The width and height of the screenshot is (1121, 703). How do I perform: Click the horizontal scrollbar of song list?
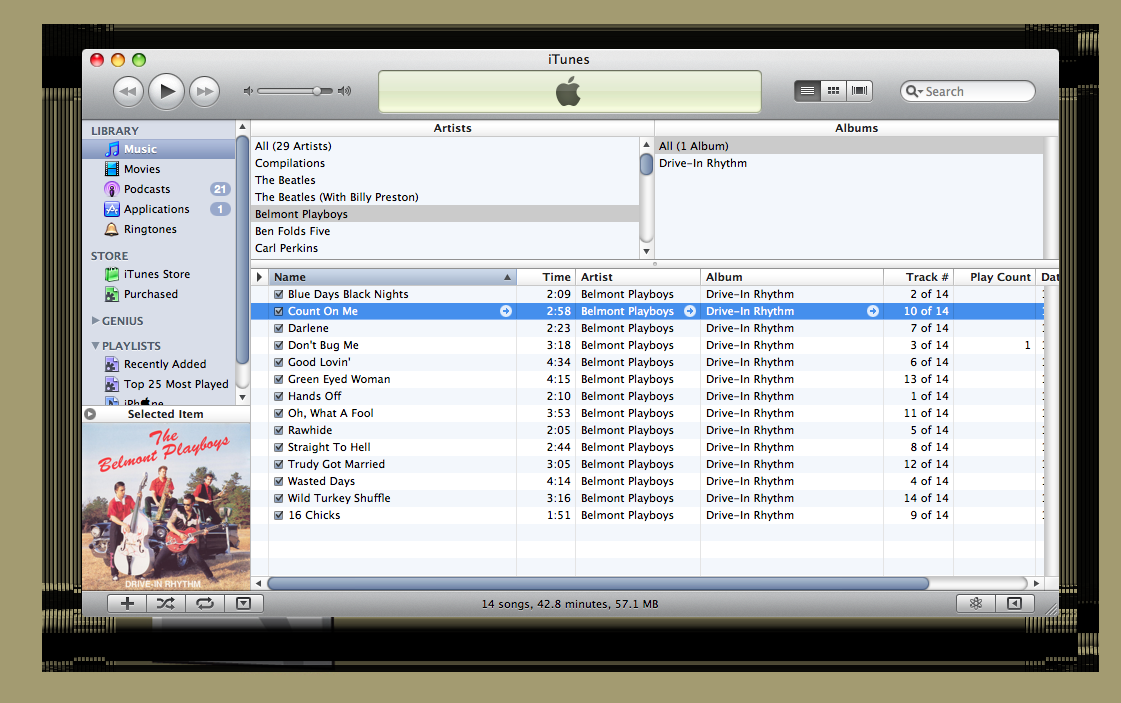point(598,584)
